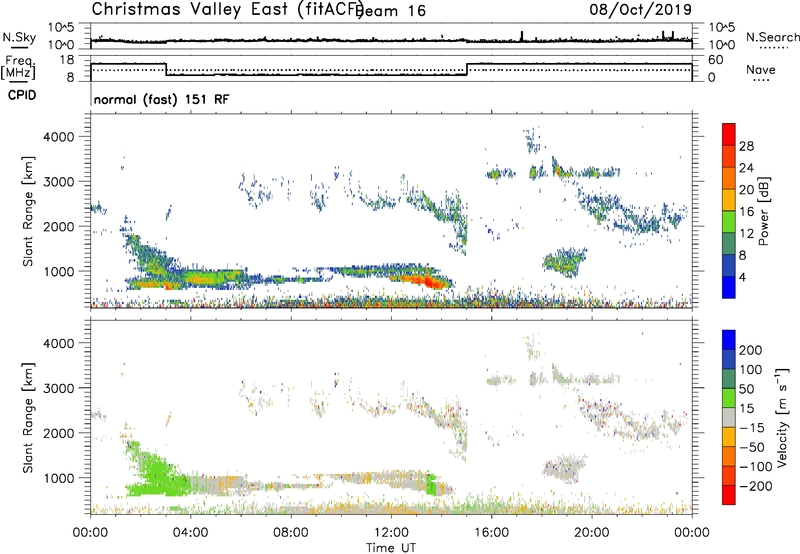This screenshot has width=800, height=554.
Task: Select the Beam 16 label
Action: coord(391,11)
